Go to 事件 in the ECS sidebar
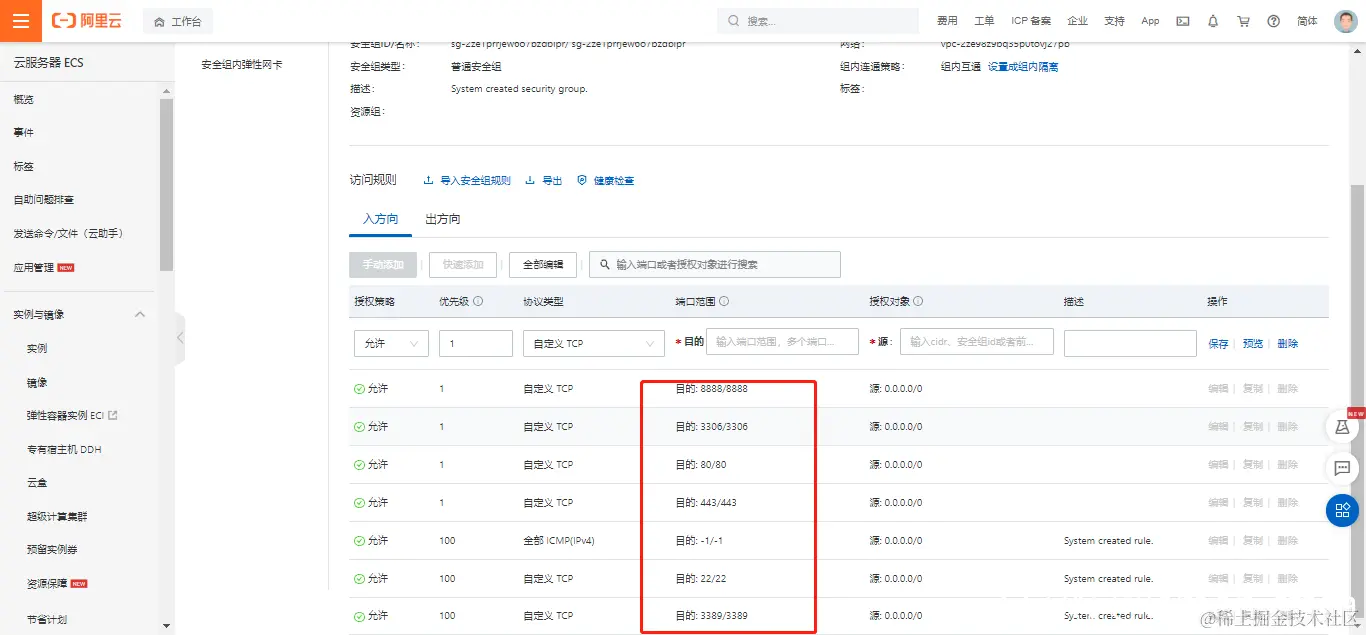The image size is (1366, 635). click(x=23, y=132)
